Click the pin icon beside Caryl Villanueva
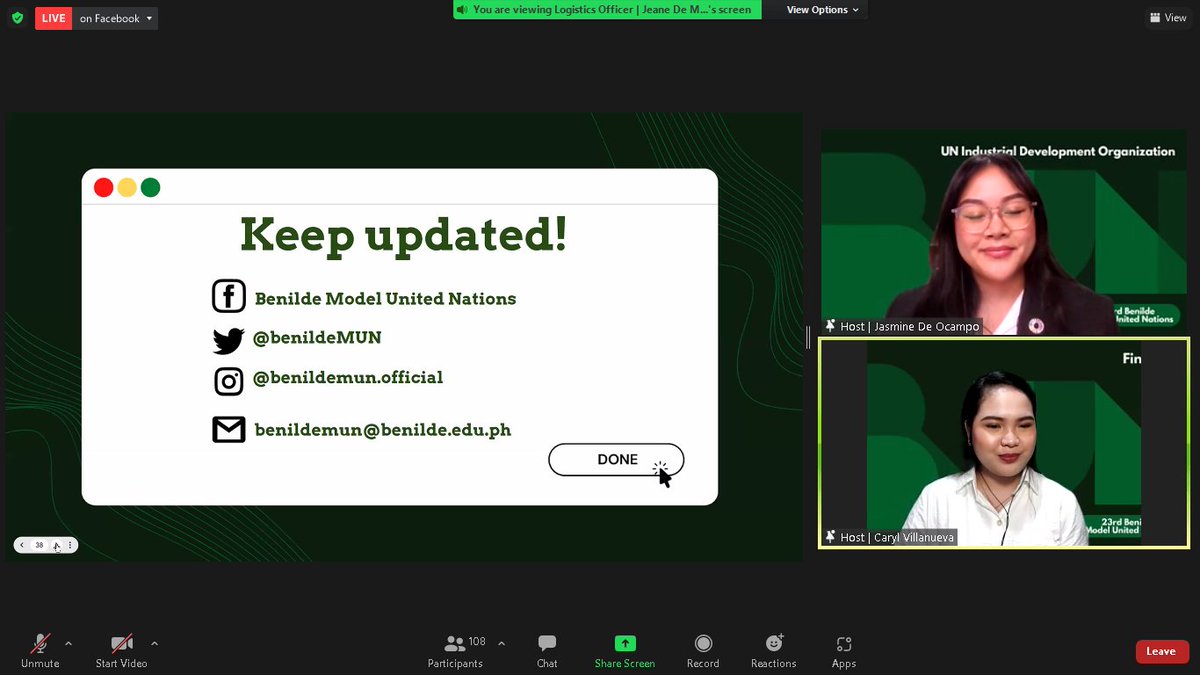Image resolution: width=1200 pixels, height=675 pixels. pos(830,537)
